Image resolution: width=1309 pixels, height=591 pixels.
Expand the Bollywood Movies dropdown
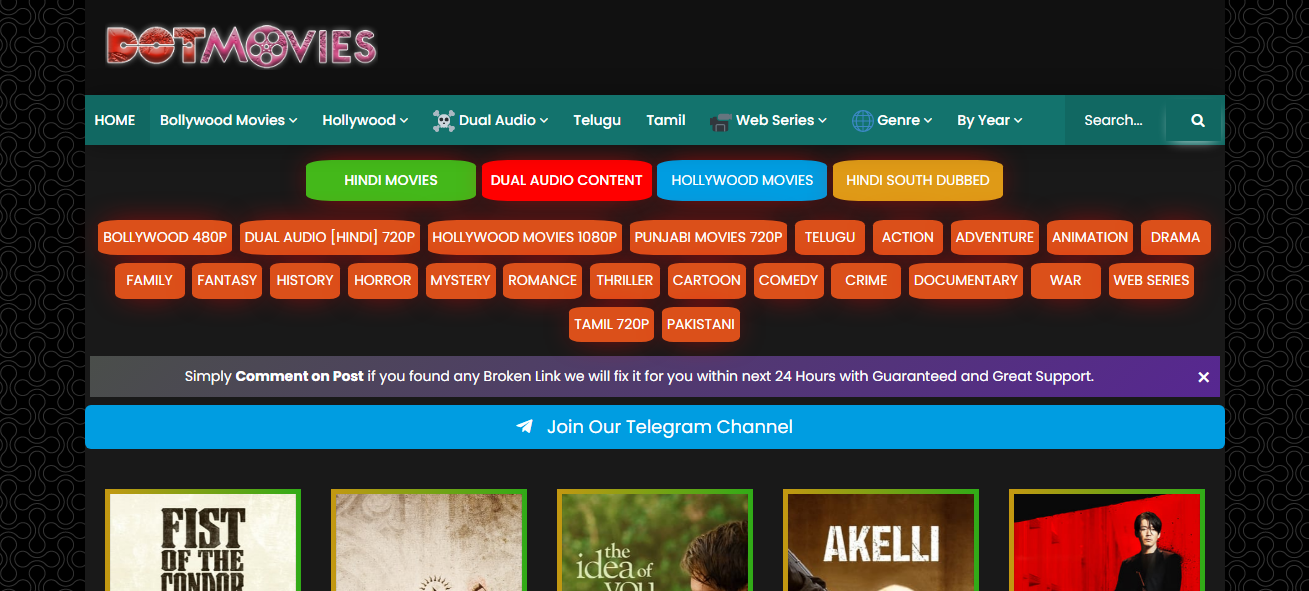(229, 120)
